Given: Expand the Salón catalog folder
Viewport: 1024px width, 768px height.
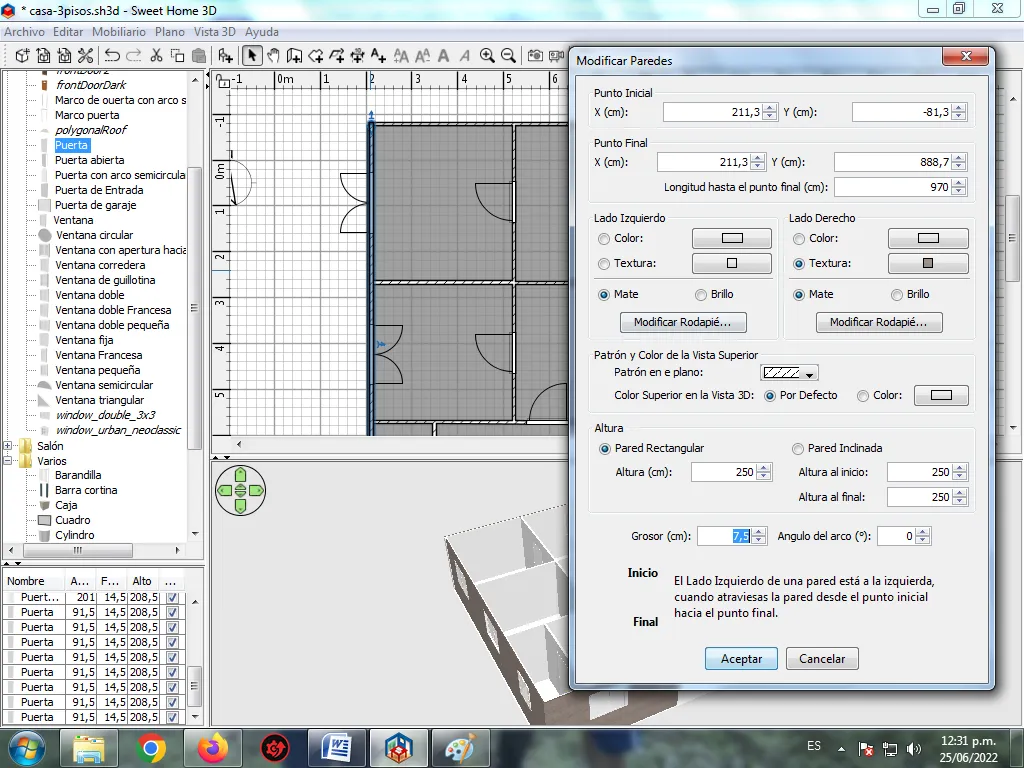Looking at the screenshot, I should click(8, 446).
